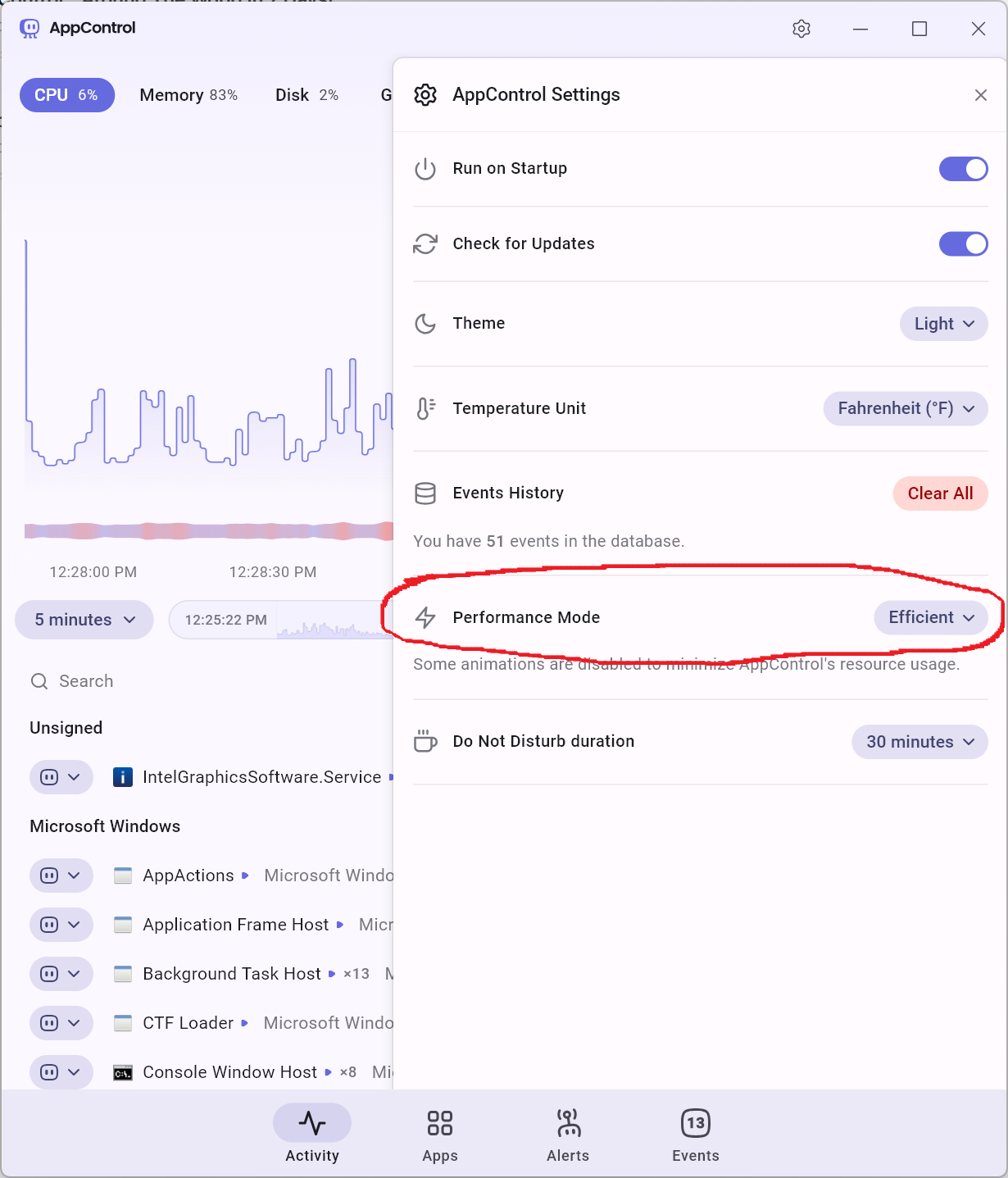The width and height of the screenshot is (1008, 1178).
Task: Turn off Check for Updates
Action: click(963, 243)
